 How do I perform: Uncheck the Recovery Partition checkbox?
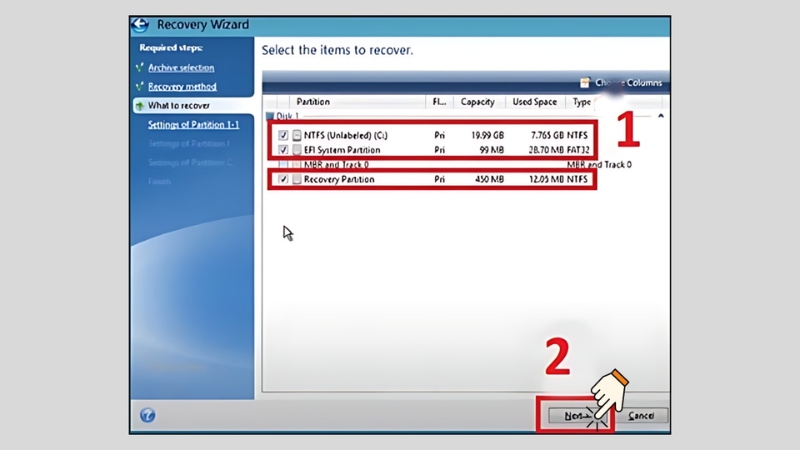[283, 180]
